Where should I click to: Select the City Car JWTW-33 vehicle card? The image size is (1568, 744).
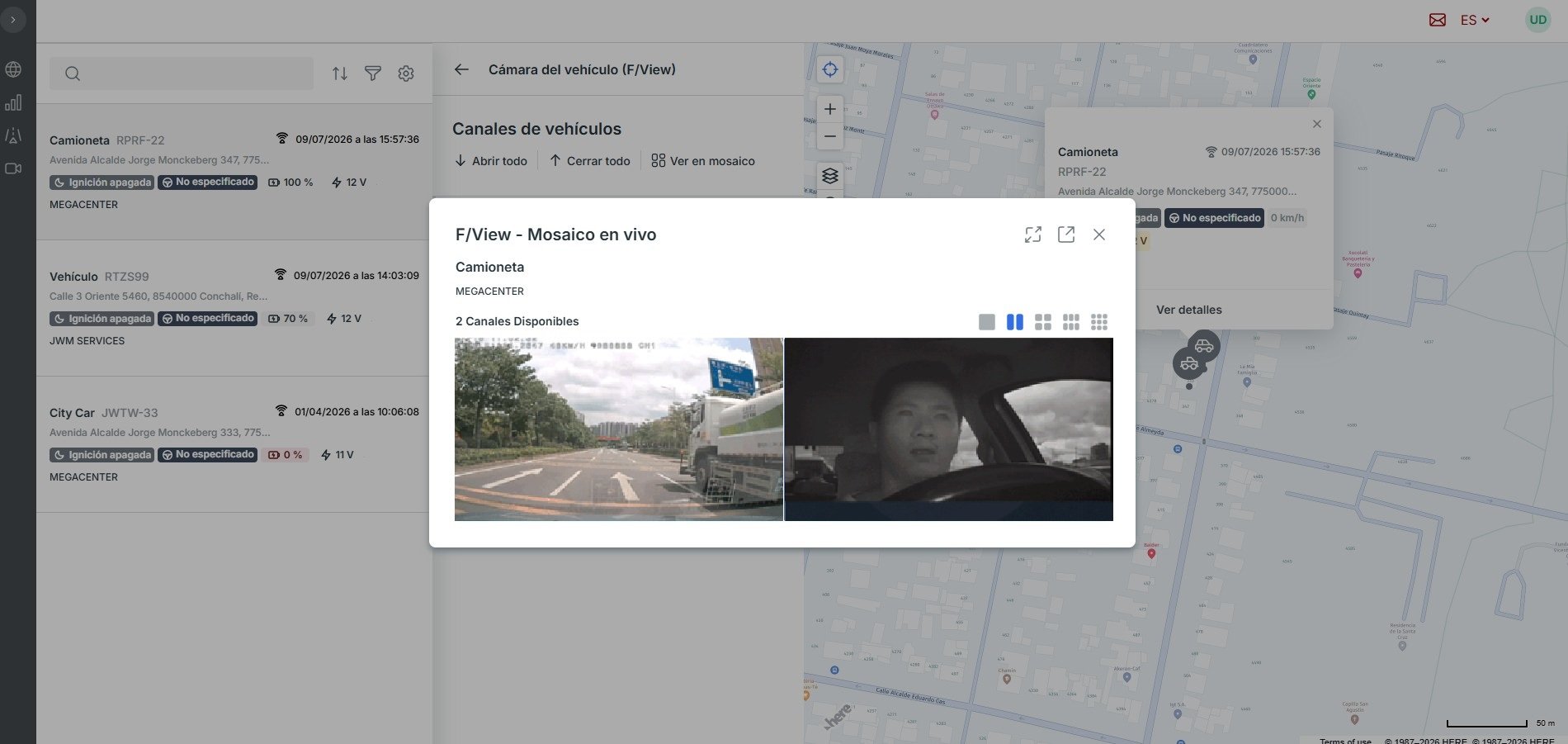(x=234, y=444)
